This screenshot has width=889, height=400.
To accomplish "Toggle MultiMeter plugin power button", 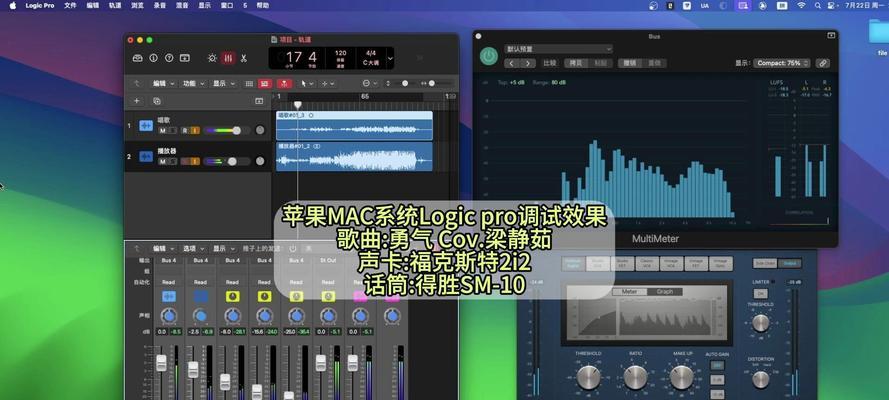I will coord(489,56).
